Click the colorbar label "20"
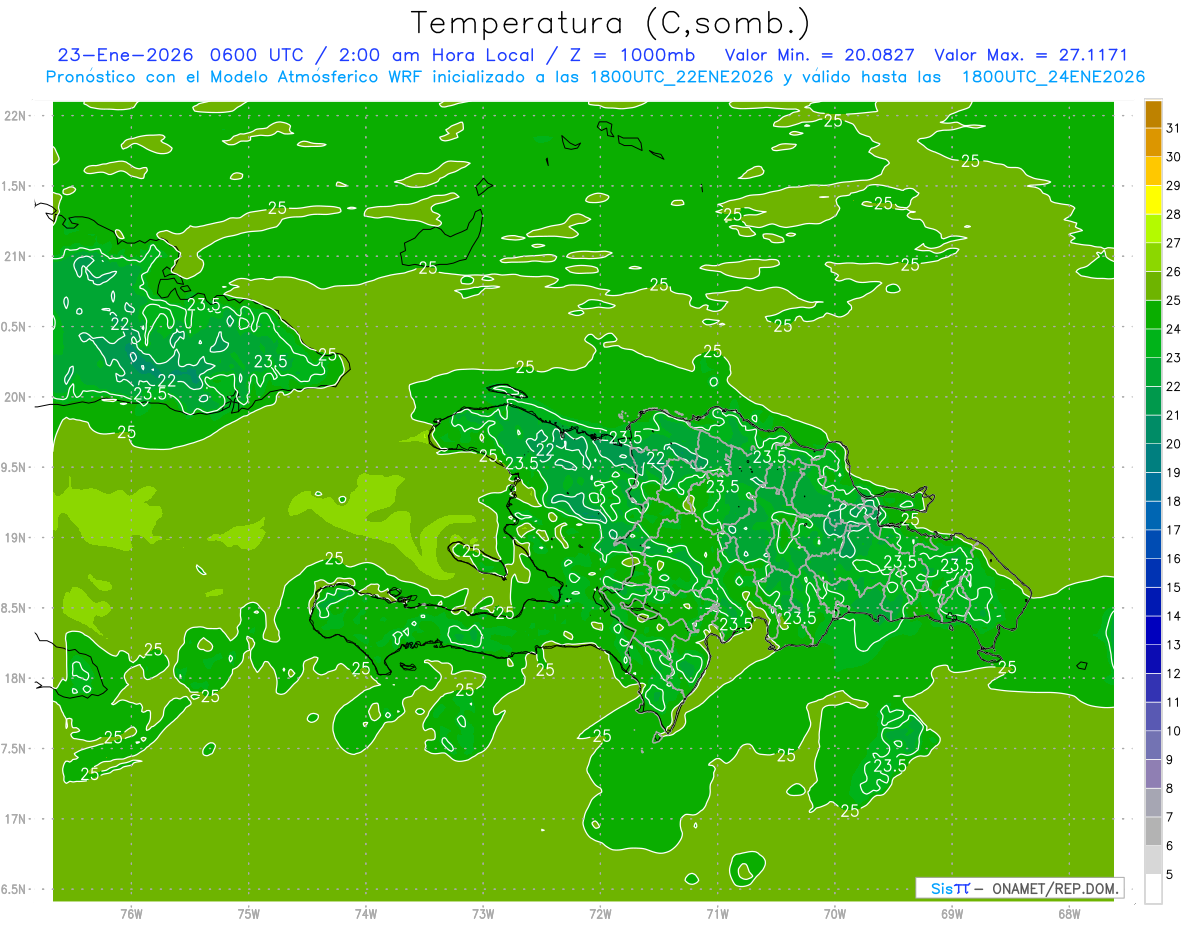This screenshot has height=927, width=1200. click(x=1174, y=444)
